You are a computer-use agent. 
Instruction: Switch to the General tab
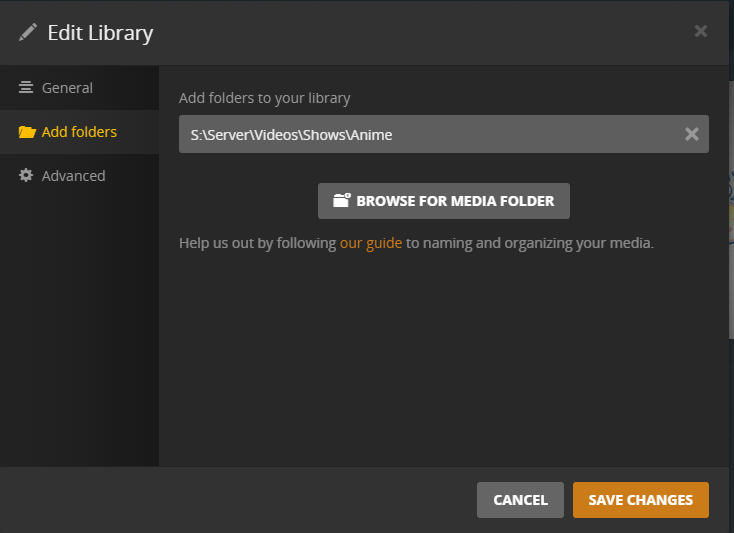(67, 88)
